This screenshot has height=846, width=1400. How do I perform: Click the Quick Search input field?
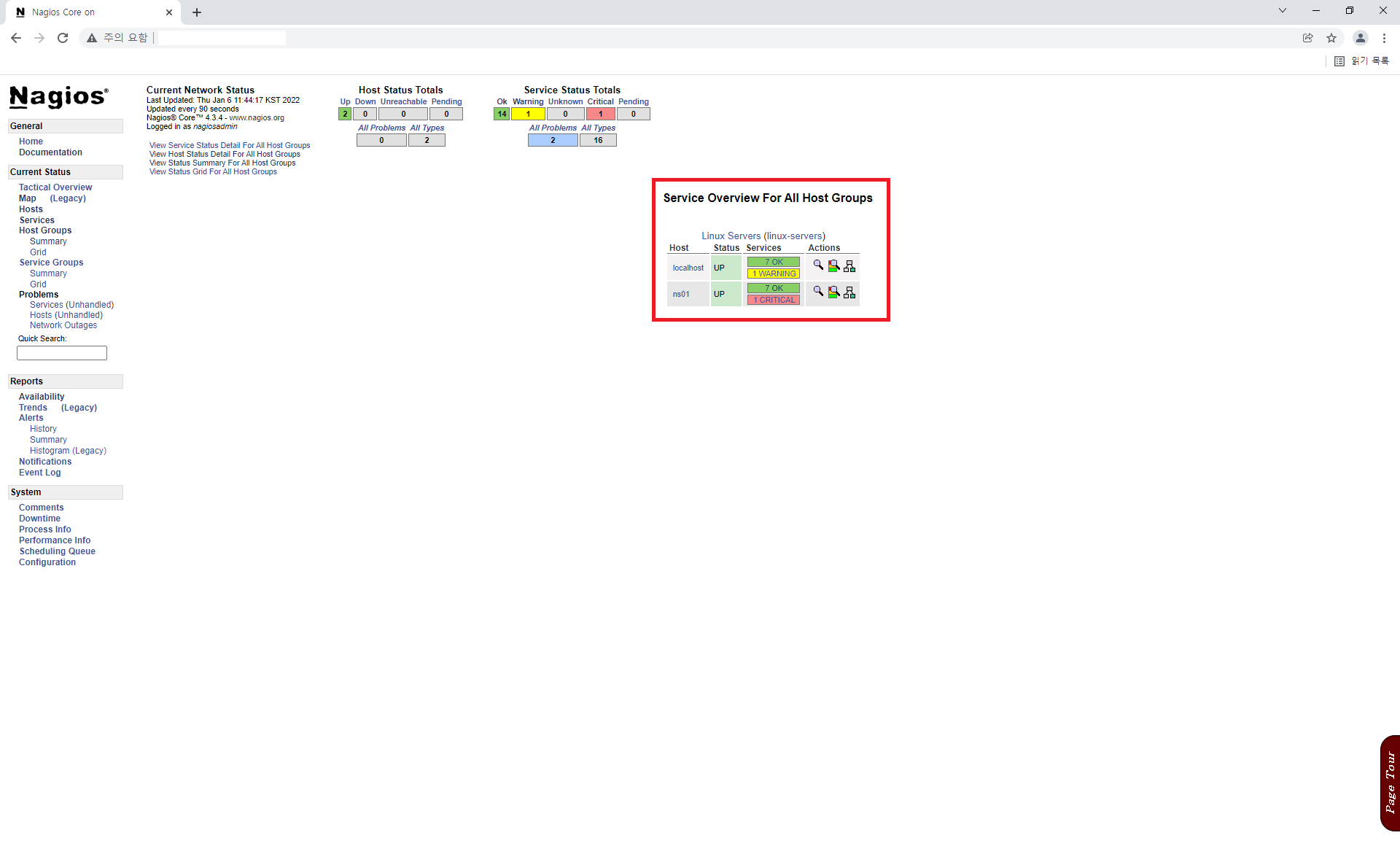62,353
